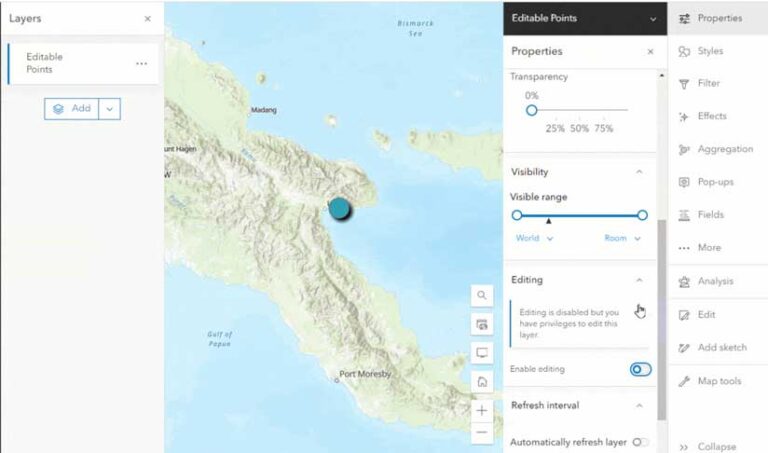Image resolution: width=768 pixels, height=453 pixels.
Task: Click the Port Moresby map label
Action: tap(365, 374)
